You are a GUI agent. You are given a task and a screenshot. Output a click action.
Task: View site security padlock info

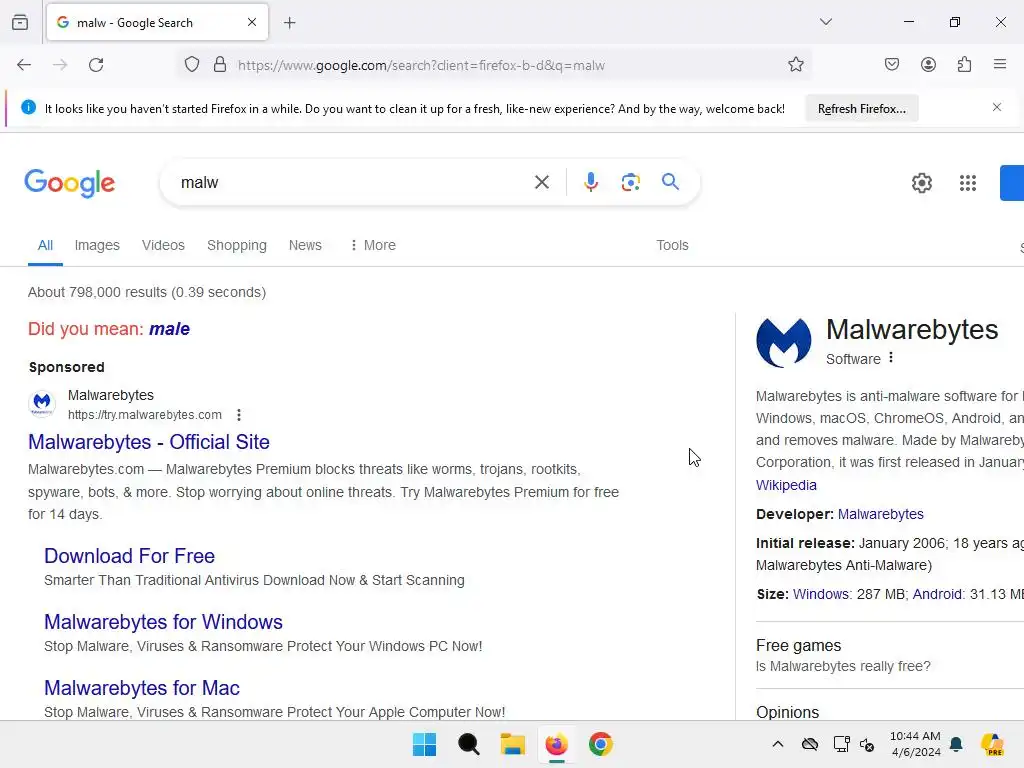pos(220,65)
